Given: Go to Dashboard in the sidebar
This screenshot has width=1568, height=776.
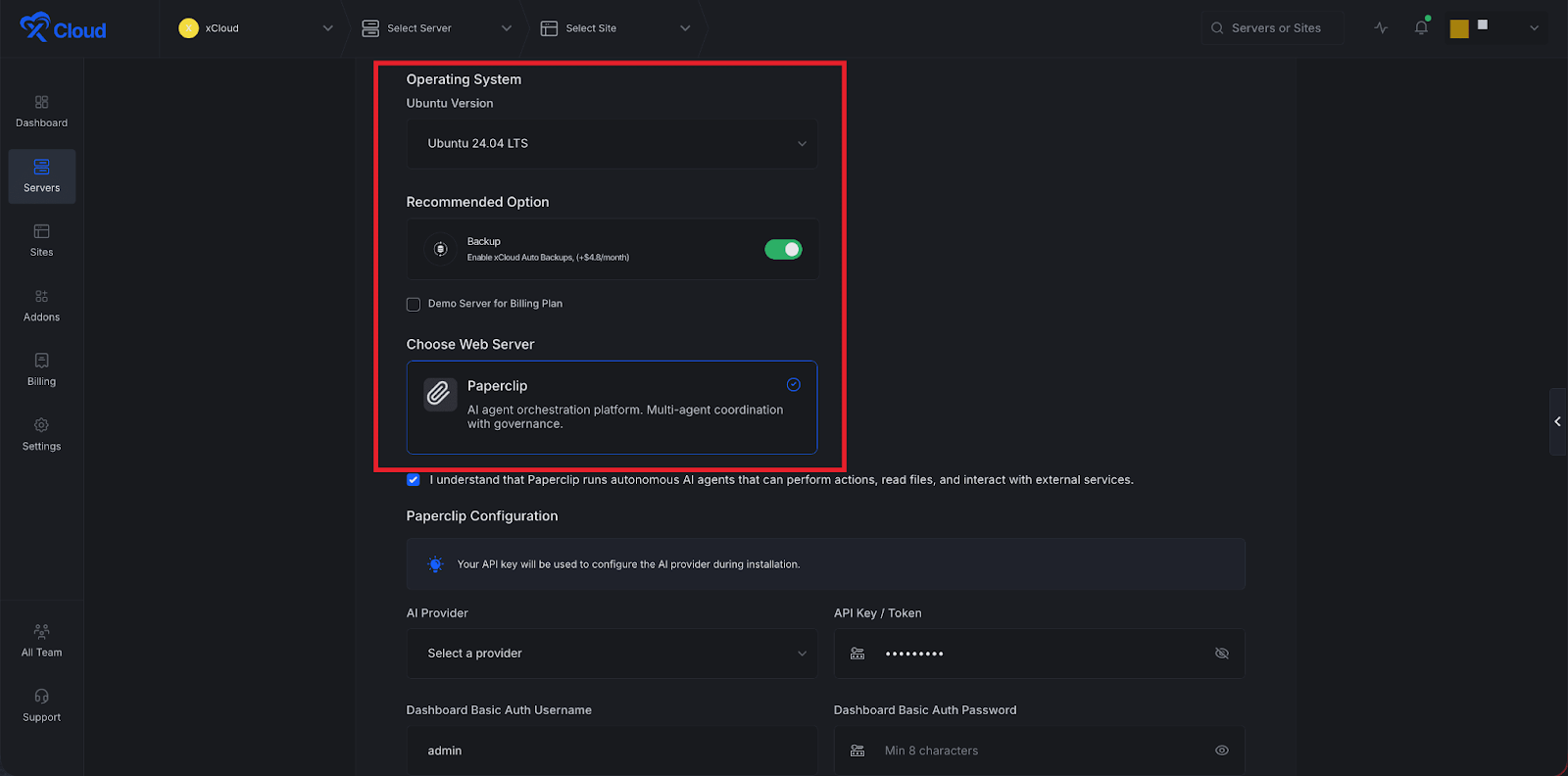Looking at the screenshot, I should coord(41,112).
